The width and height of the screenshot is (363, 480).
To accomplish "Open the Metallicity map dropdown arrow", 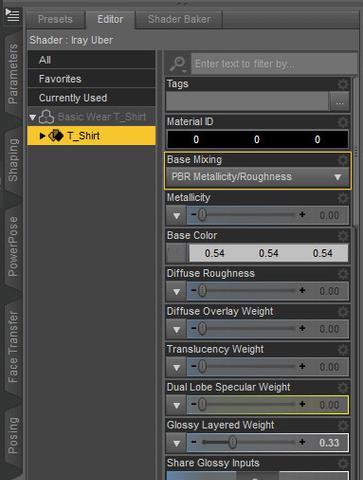I will coord(177,215).
